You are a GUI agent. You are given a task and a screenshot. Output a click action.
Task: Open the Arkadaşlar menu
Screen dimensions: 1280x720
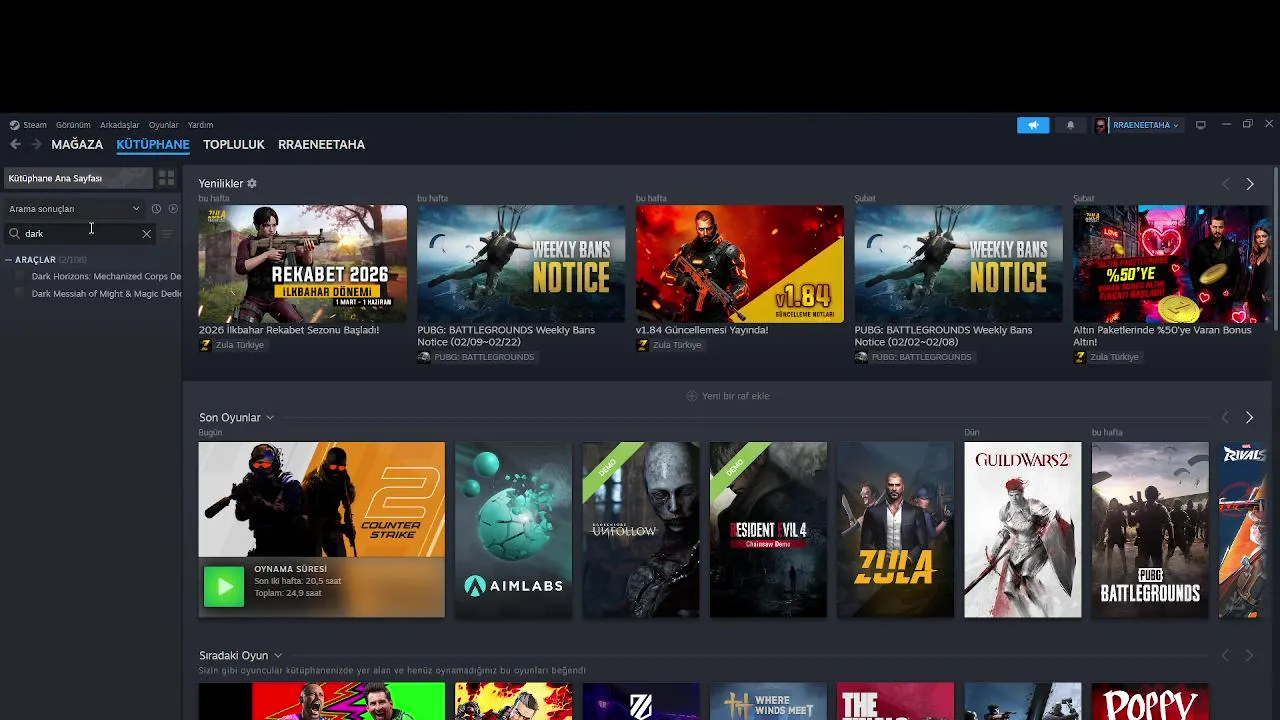point(119,125)
